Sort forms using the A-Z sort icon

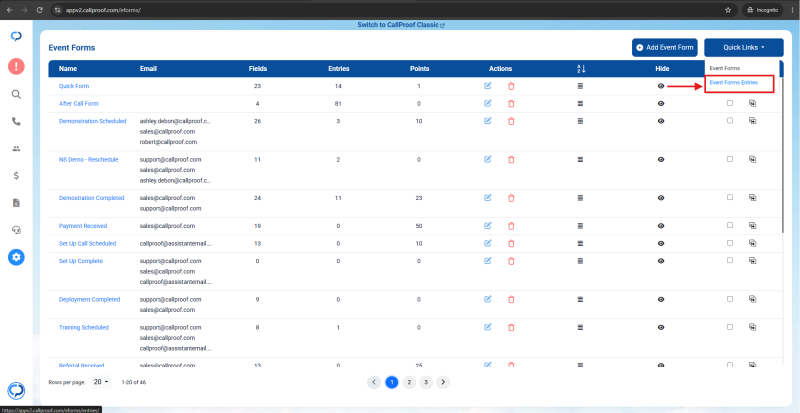click(581, 68)
